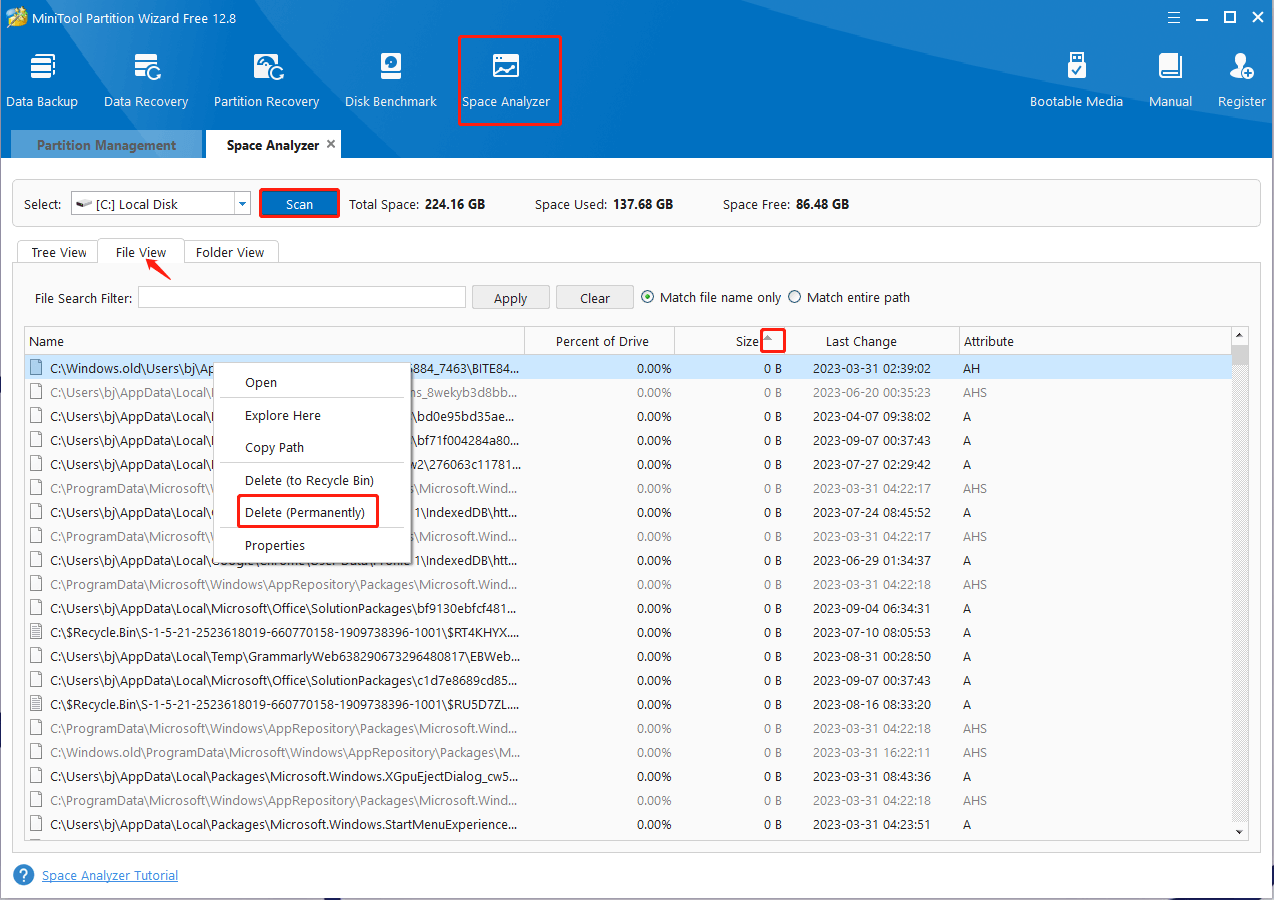Screen dimensions: 1274x900
Task: Open Data Backup tool
Action: (x=42, y=80)
